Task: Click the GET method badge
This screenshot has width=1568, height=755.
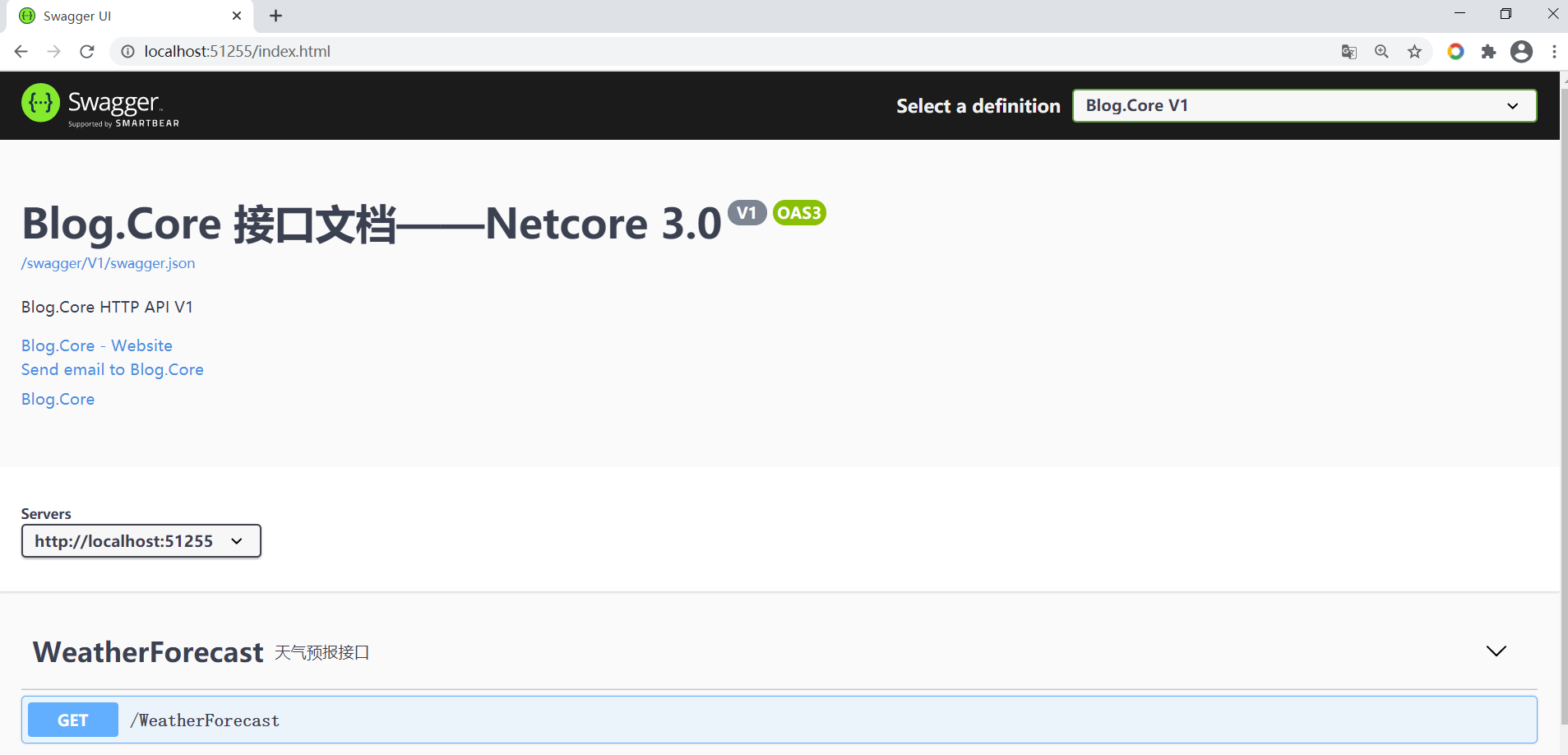Action: point(73,720)
